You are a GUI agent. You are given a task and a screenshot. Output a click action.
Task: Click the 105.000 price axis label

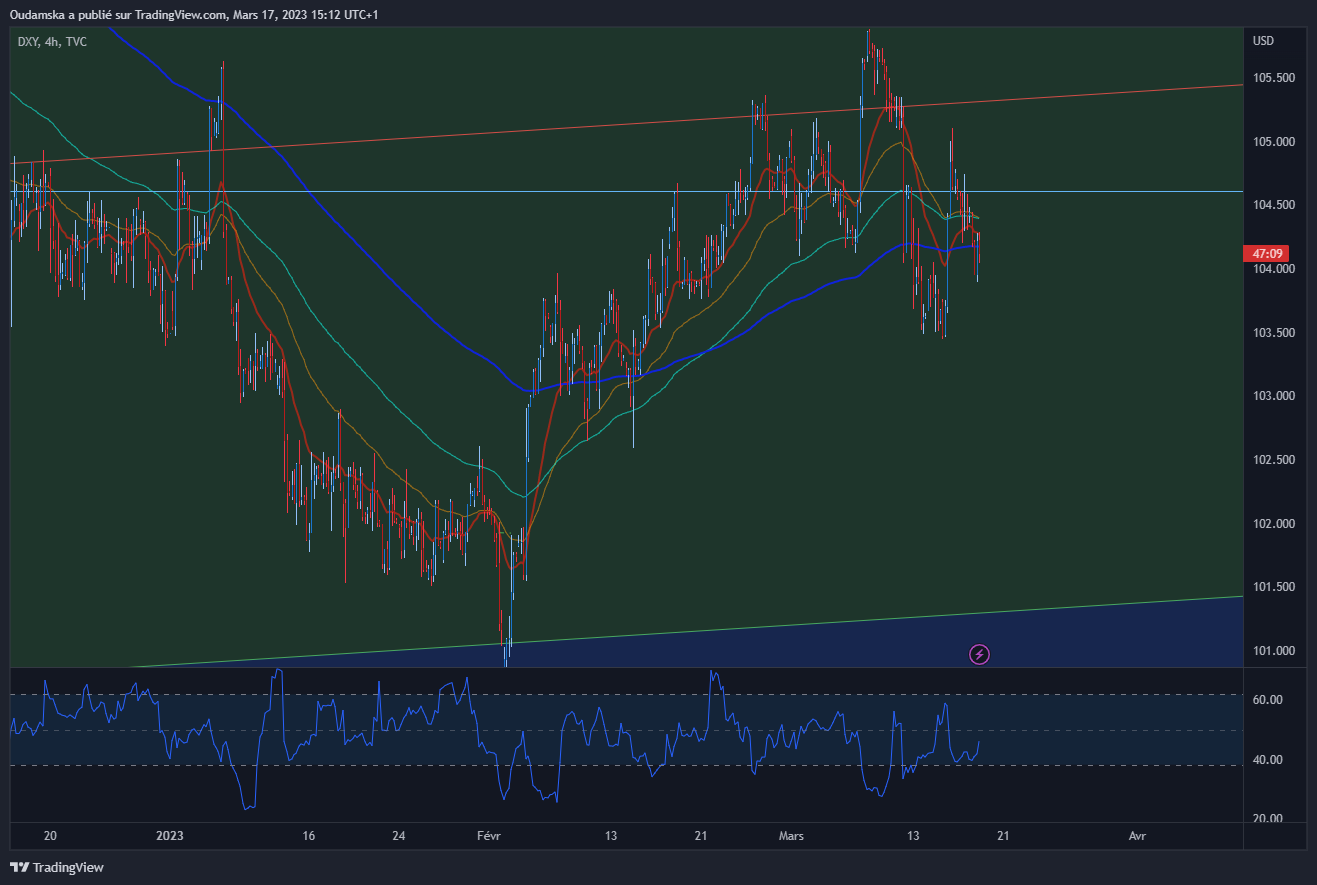tap(1273, 142)
